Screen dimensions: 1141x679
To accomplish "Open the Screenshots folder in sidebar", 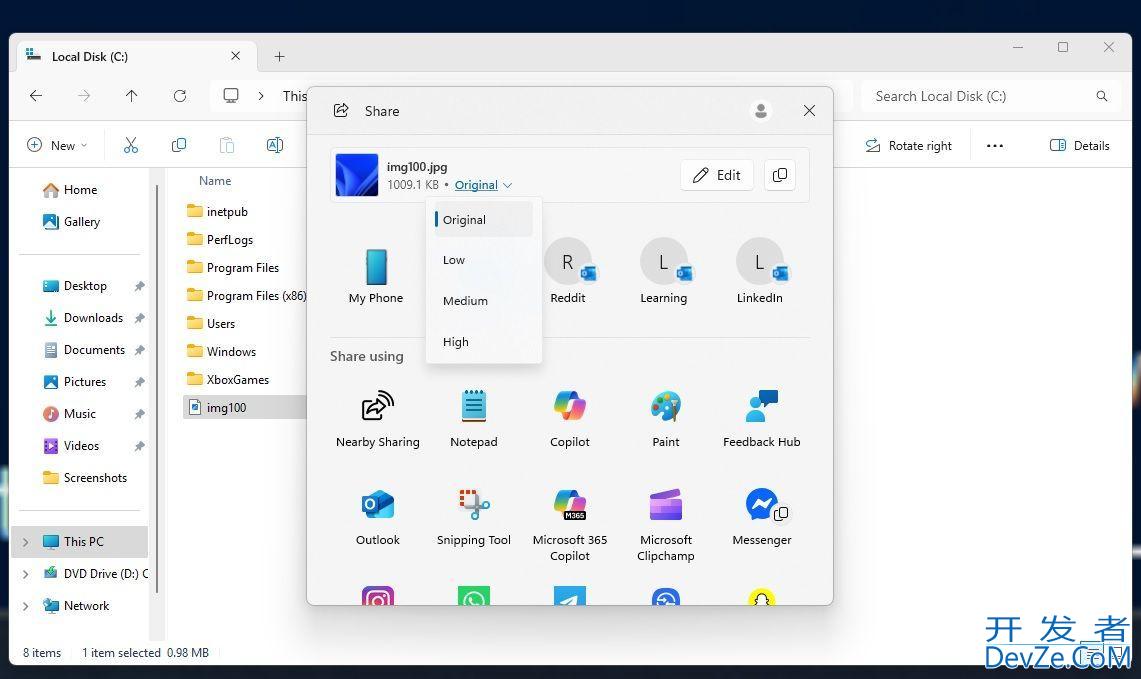I will click(85, 478).
